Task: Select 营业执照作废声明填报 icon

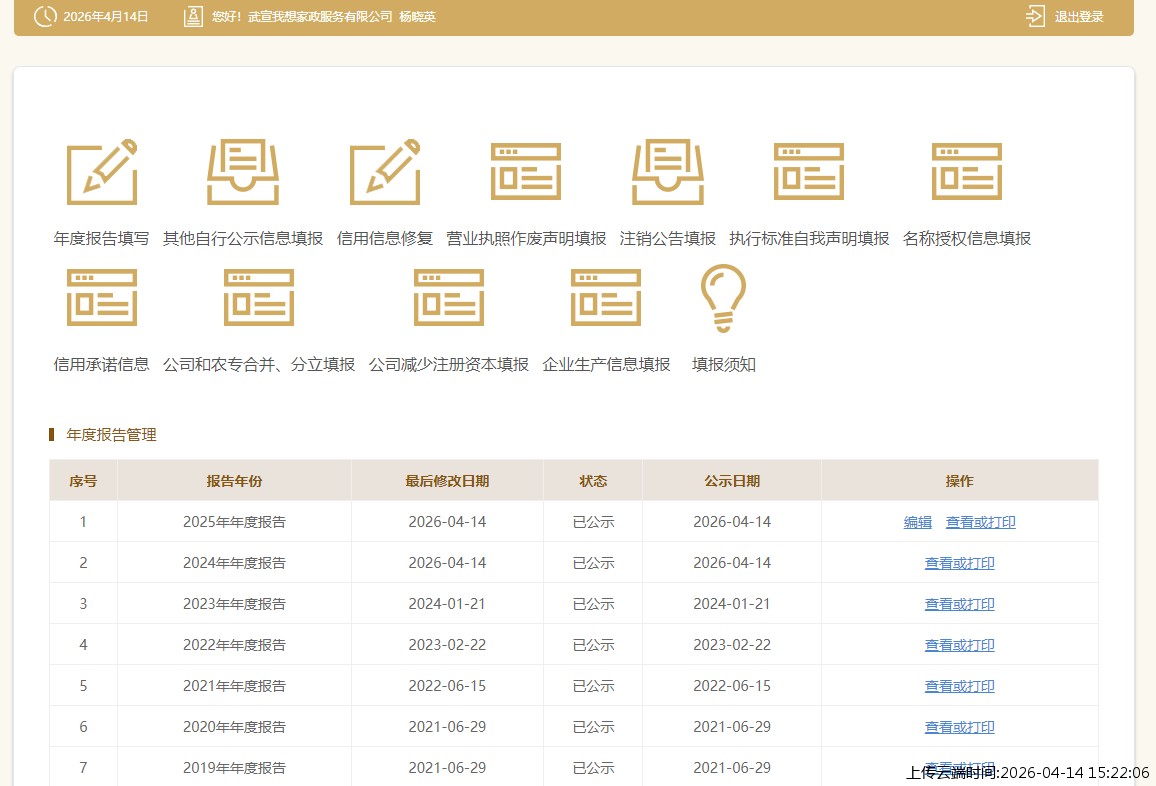Action: (526, 173)
